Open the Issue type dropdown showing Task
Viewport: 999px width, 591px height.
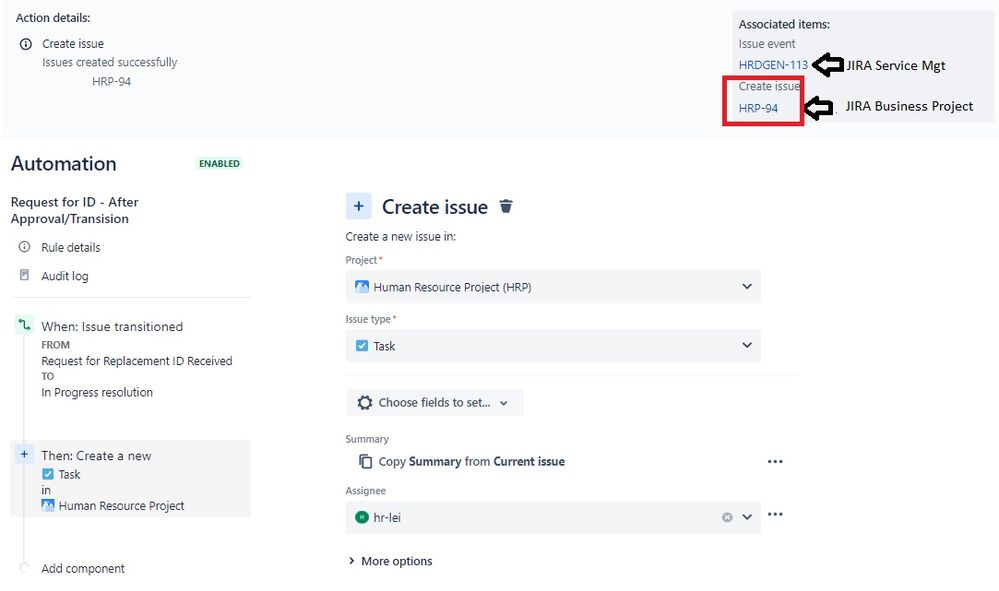click(553, 346)
